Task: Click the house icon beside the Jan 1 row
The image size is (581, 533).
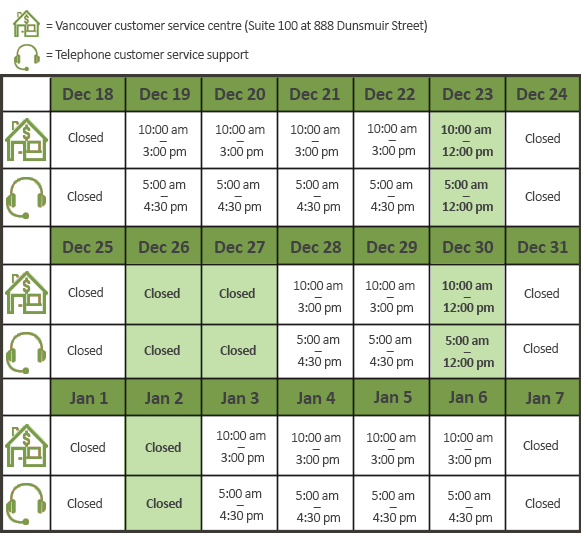Action: point(26,446)
